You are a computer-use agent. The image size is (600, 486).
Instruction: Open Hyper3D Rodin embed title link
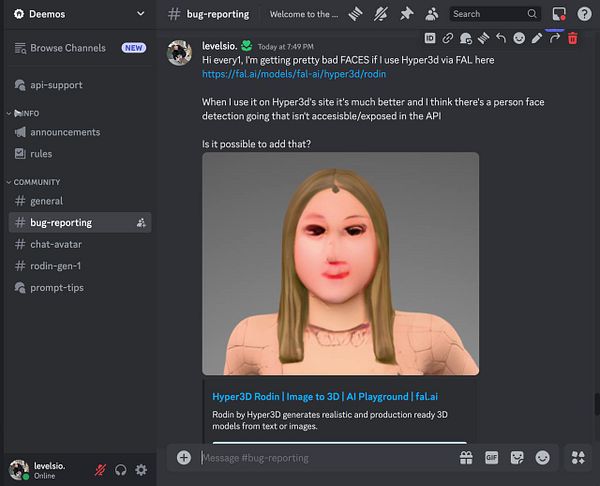tap(325, 396)
